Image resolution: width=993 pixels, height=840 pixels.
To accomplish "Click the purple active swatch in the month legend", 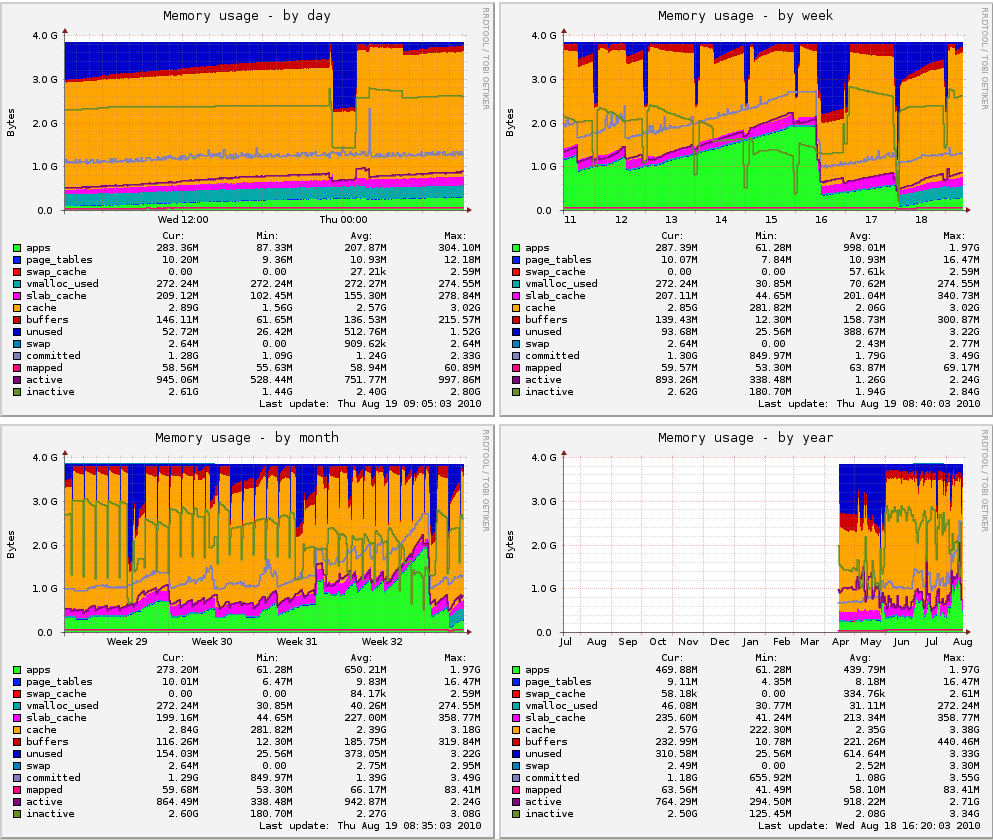I will (17, 802).
